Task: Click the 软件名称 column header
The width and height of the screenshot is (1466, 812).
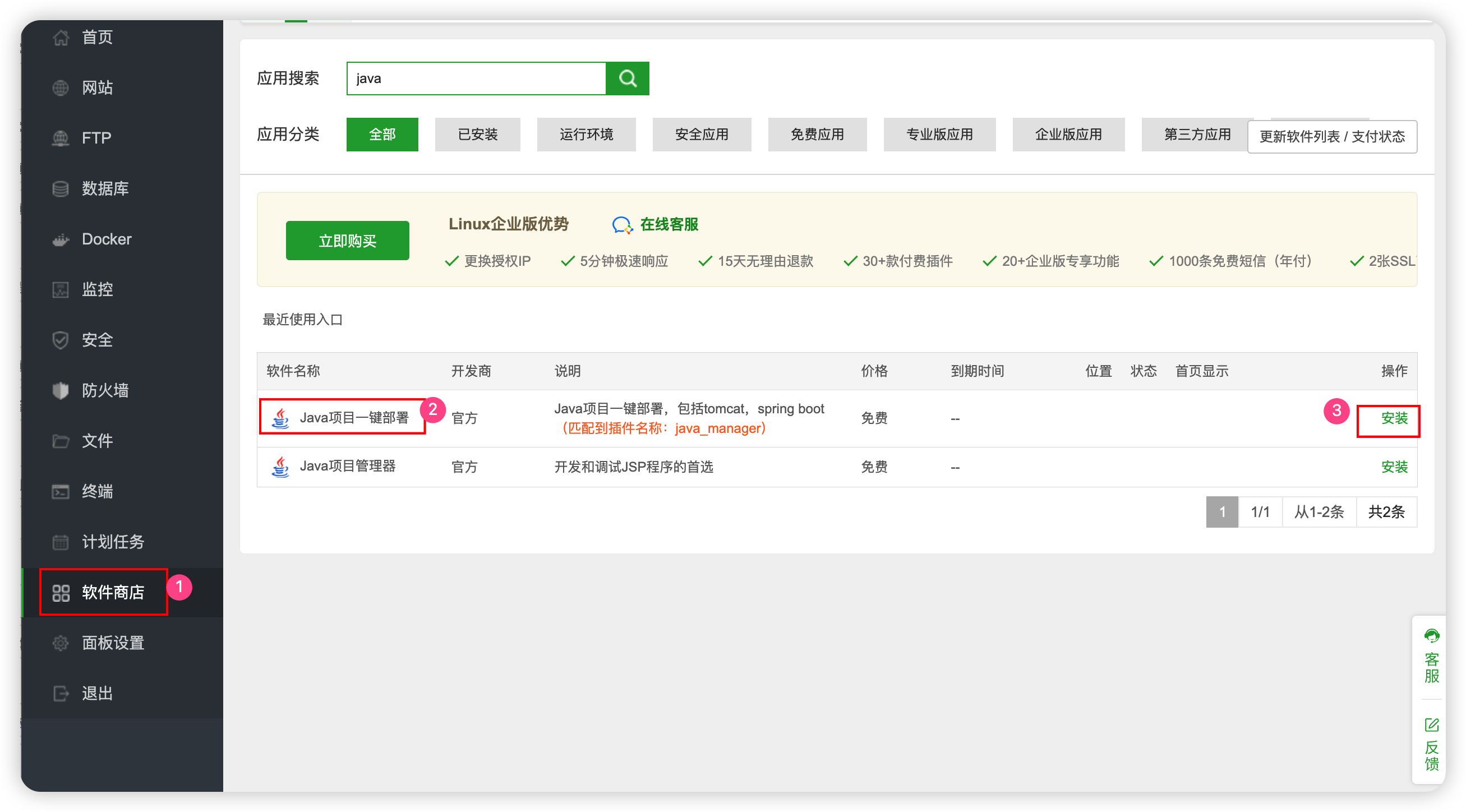Action: [293, 372]
